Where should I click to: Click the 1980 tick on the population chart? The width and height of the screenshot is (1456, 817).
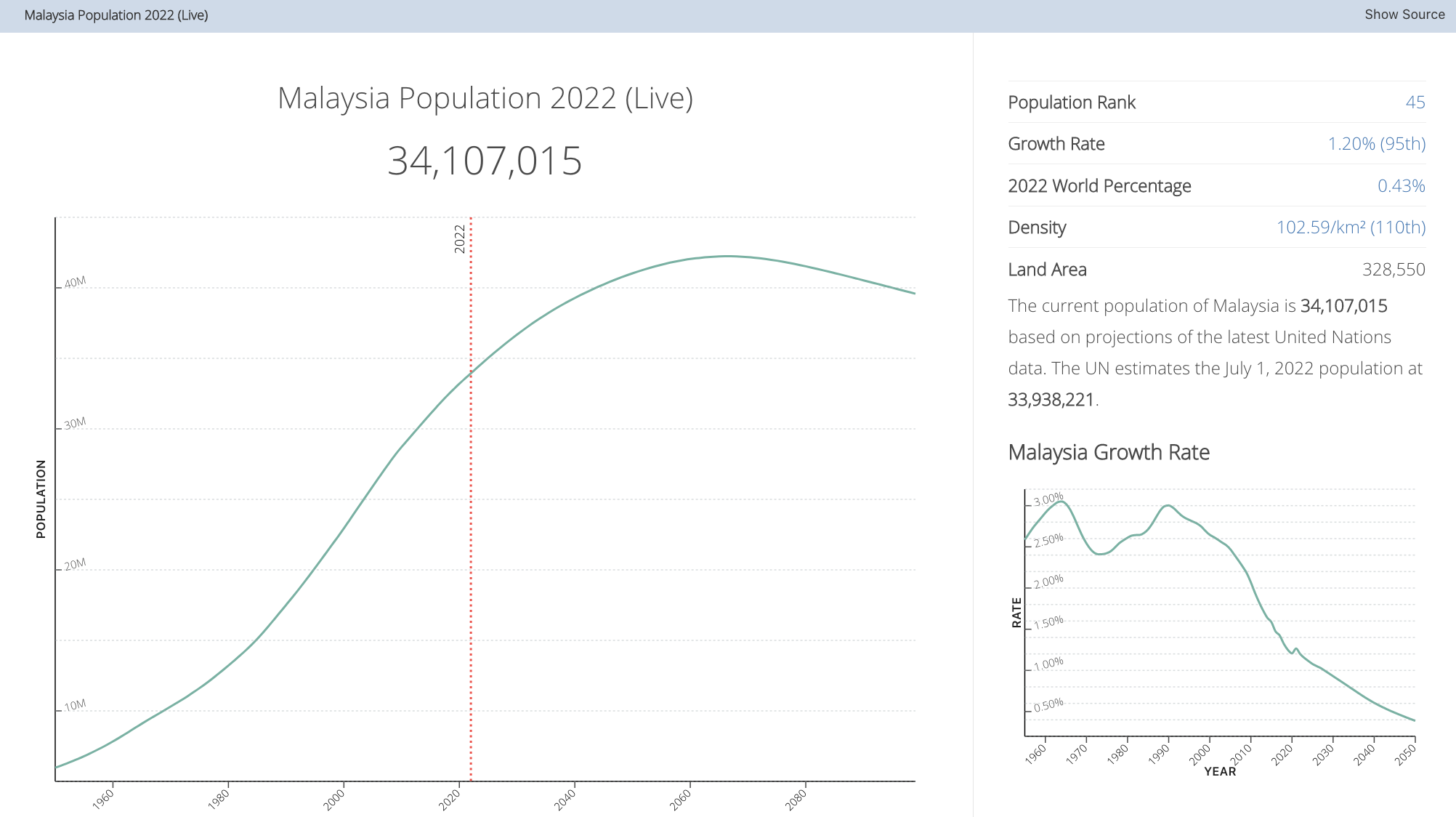click(x=219, y=800)
